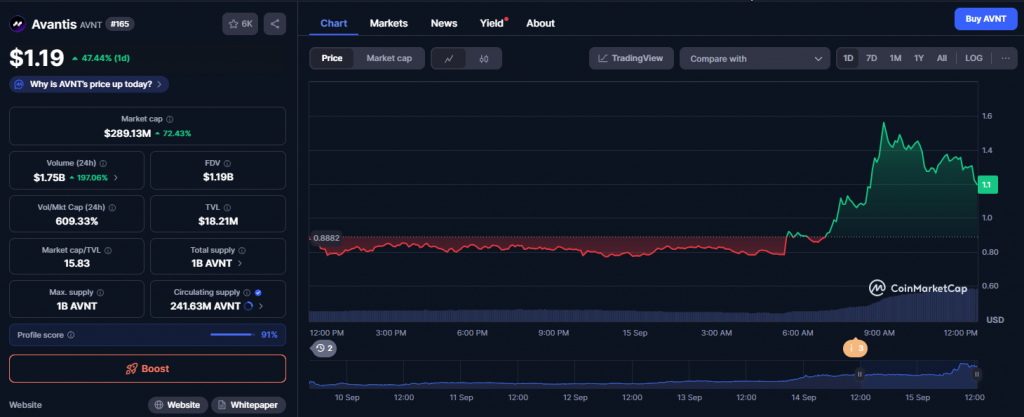
Task: Click the #165 rank badge
Action: pyautogui.click(x=120, y=24)
